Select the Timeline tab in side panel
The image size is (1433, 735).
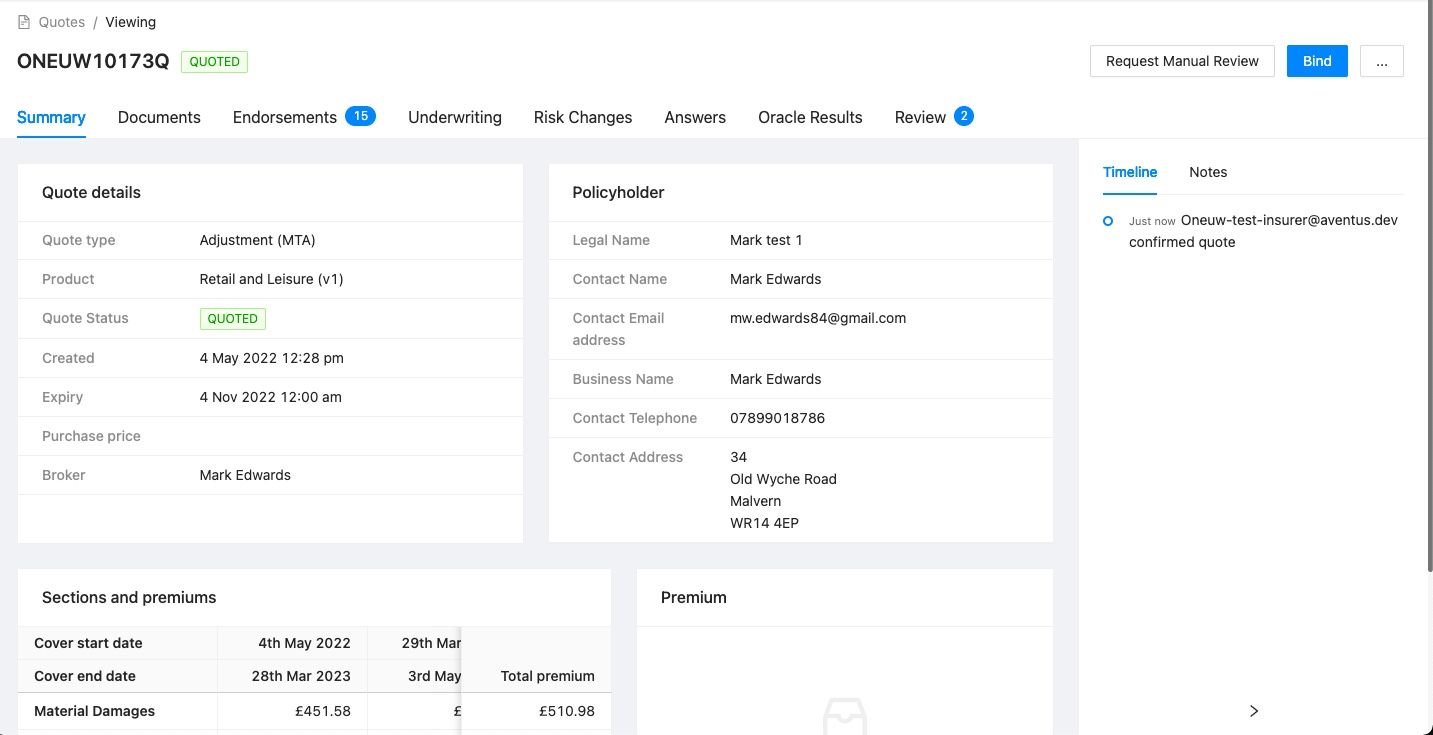(1130, 172)
